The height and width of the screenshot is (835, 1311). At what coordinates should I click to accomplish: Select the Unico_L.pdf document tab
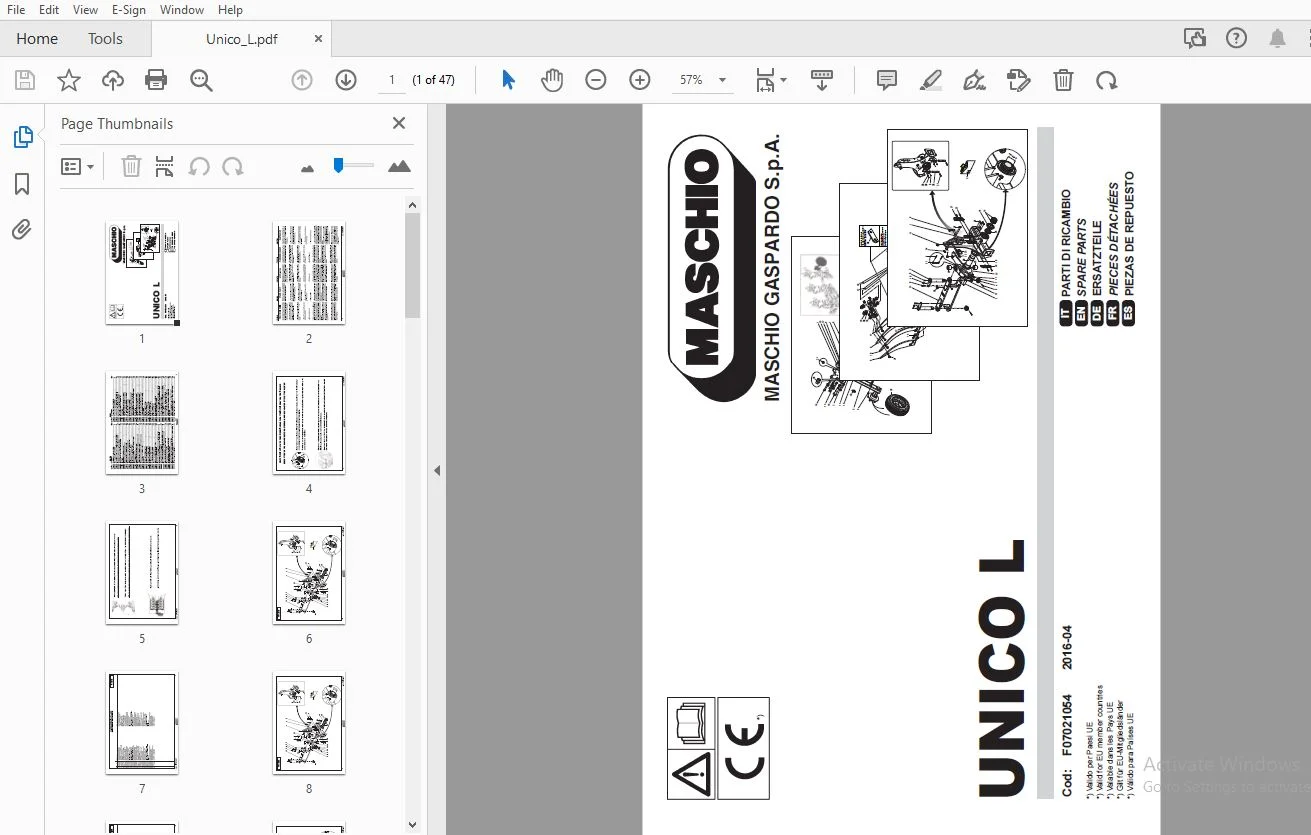[241, 39]
